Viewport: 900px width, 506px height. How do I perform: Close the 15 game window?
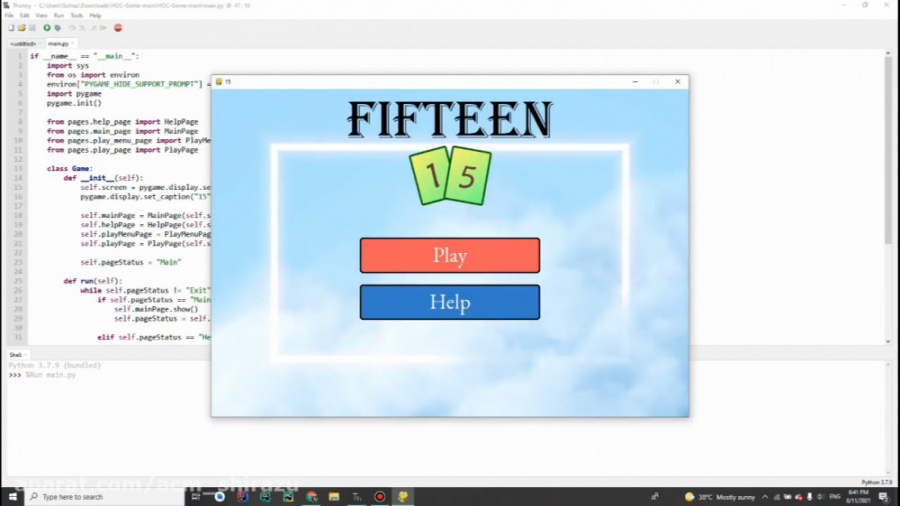pos(677,82)
